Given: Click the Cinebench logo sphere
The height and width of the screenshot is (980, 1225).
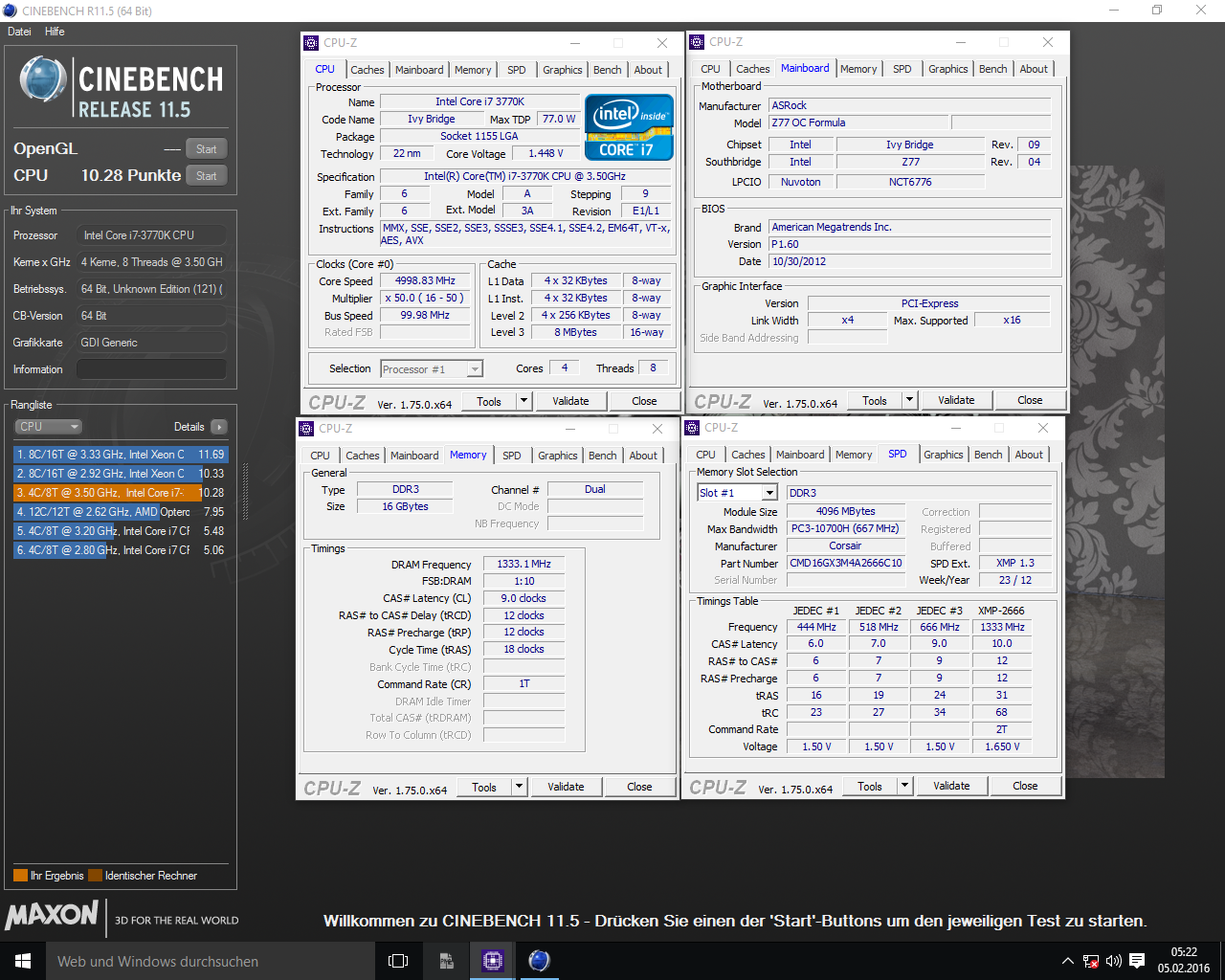Looking at the screenshot, I should pyautogui.click(x=43, y=80).
